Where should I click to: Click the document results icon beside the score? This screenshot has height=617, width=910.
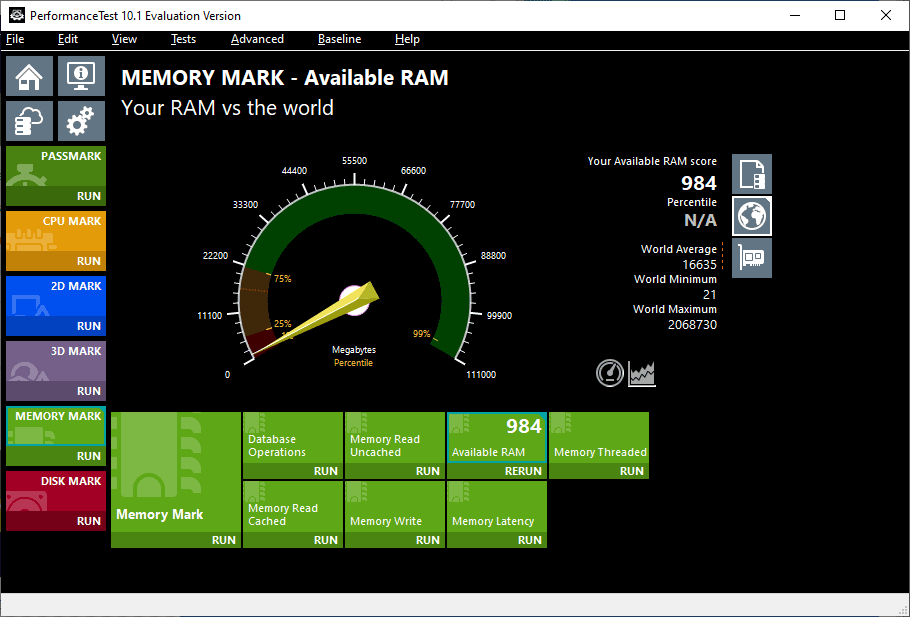pyautogui.click(x=752, y=174)
